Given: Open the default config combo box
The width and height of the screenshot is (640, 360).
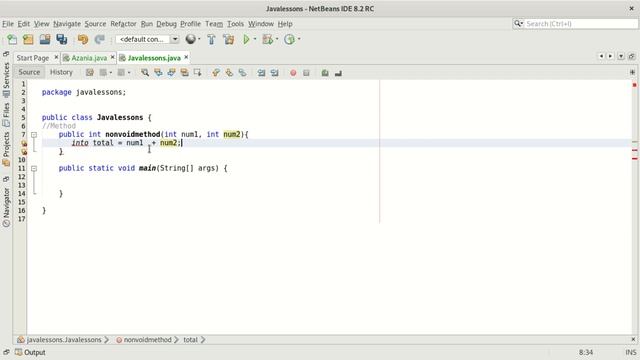Looking at the screenshot, I should 147,39.
